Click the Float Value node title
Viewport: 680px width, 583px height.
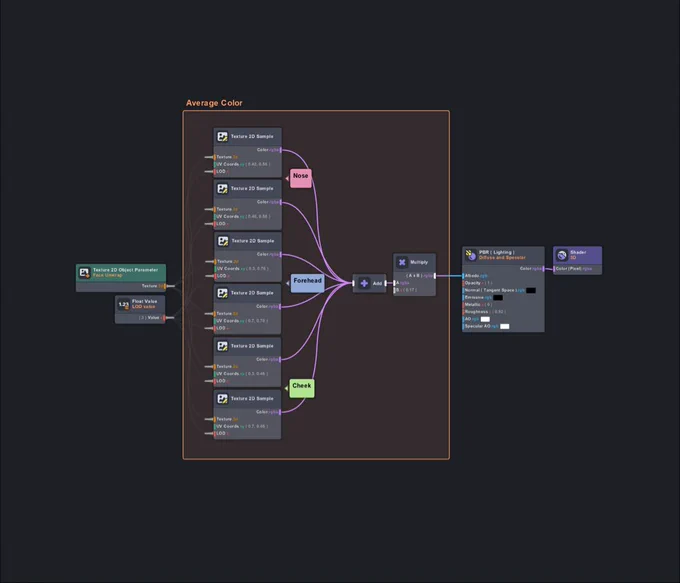(x=144, y=301)
